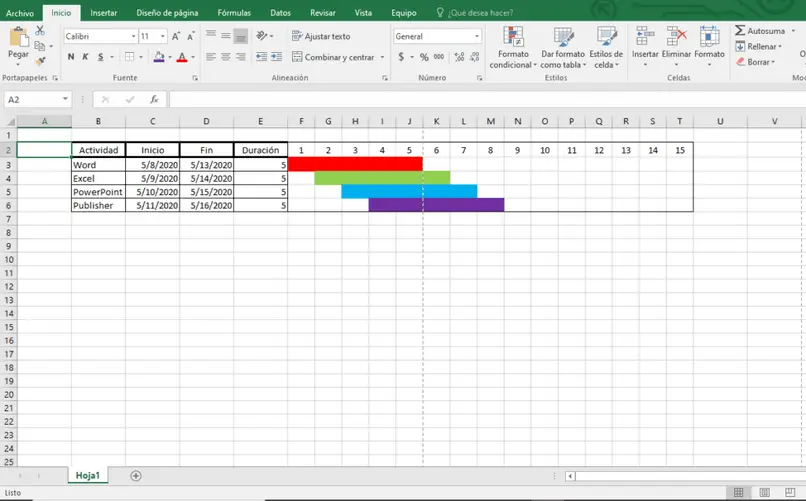Toggle bold N formatting
The width and height of the screenshot is (806, 501).
coord(70,57)
